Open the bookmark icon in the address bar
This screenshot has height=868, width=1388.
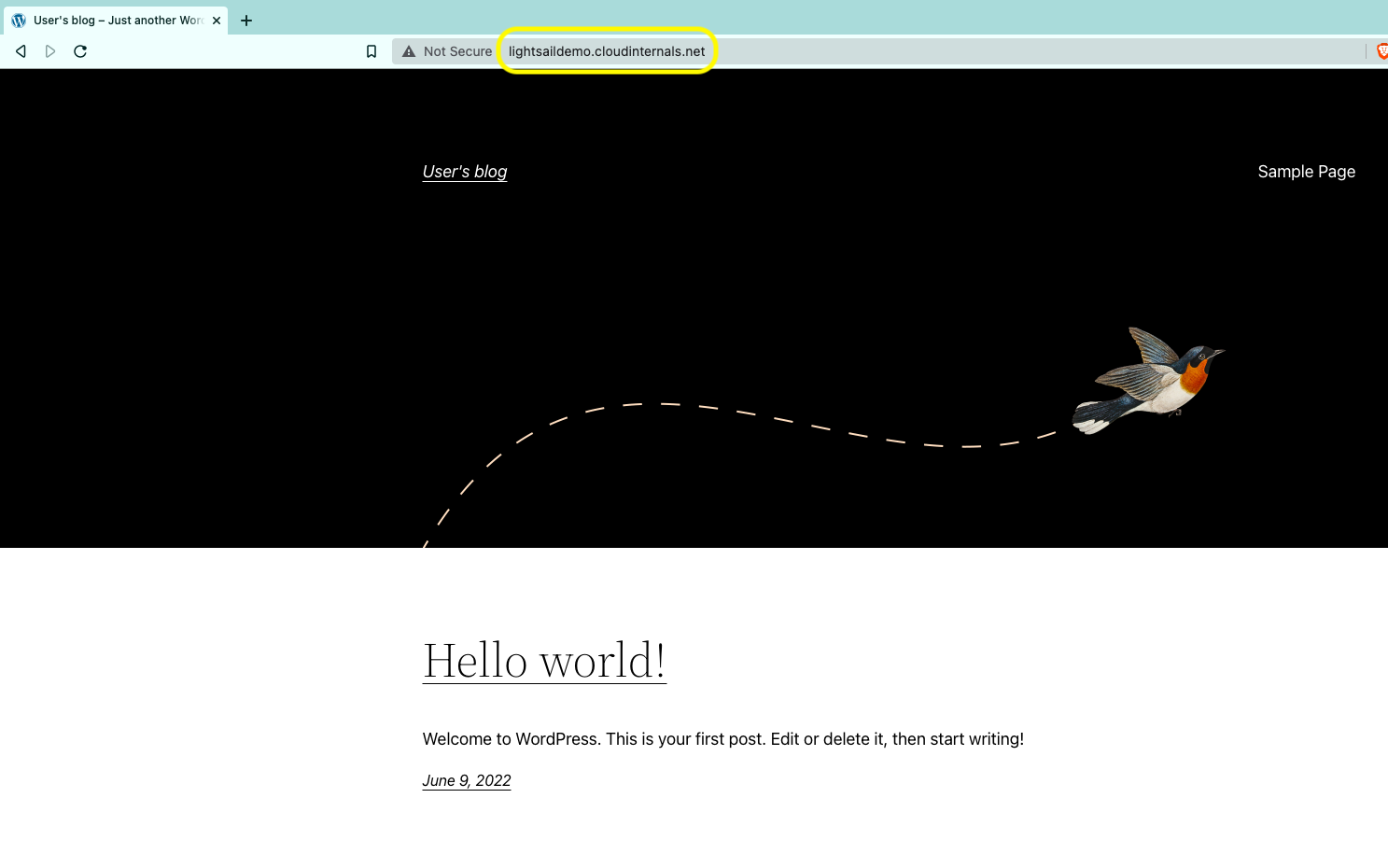pyautogui.click(x=371, y=51)
